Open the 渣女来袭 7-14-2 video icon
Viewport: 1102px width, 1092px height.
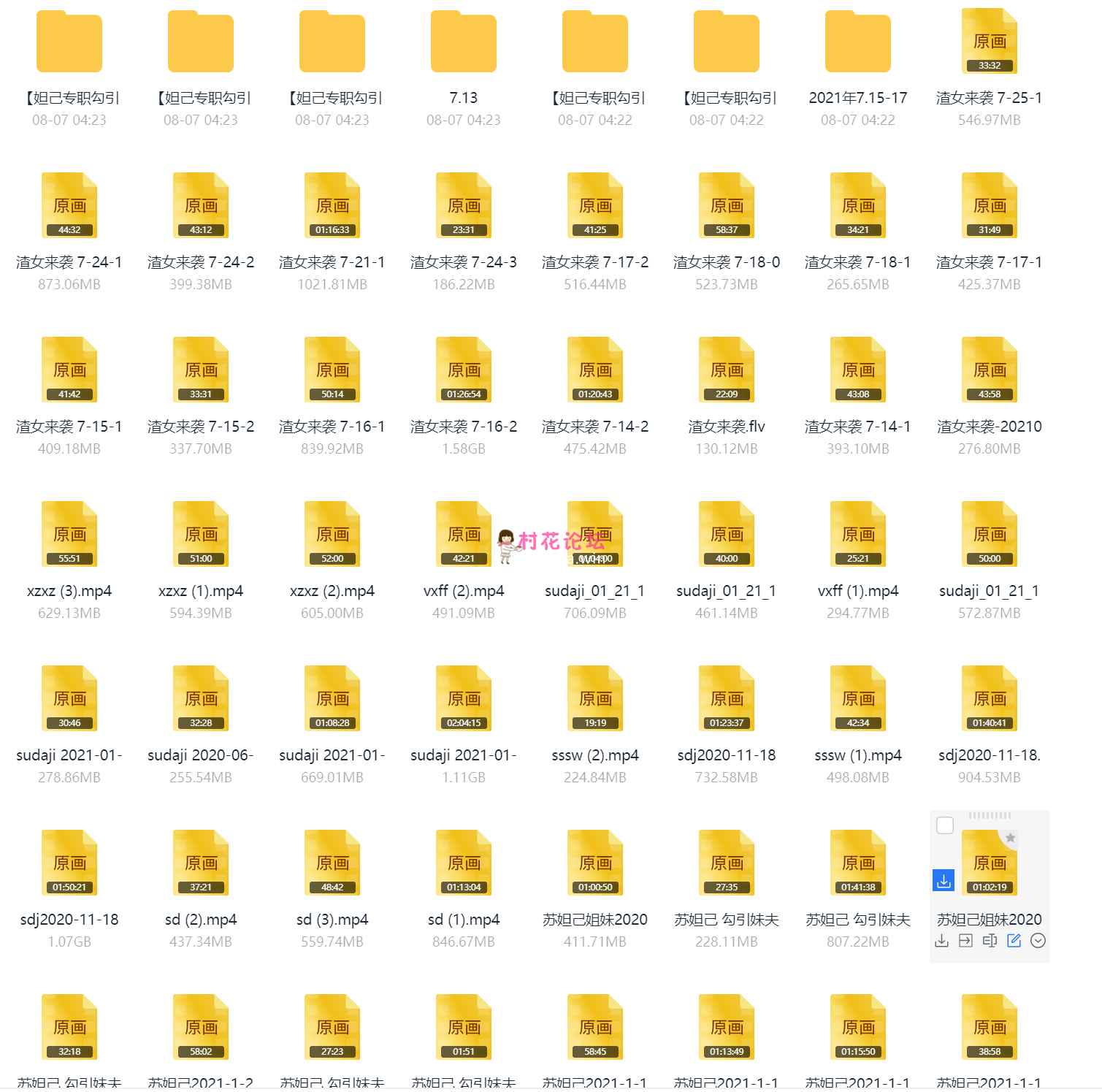595,370
